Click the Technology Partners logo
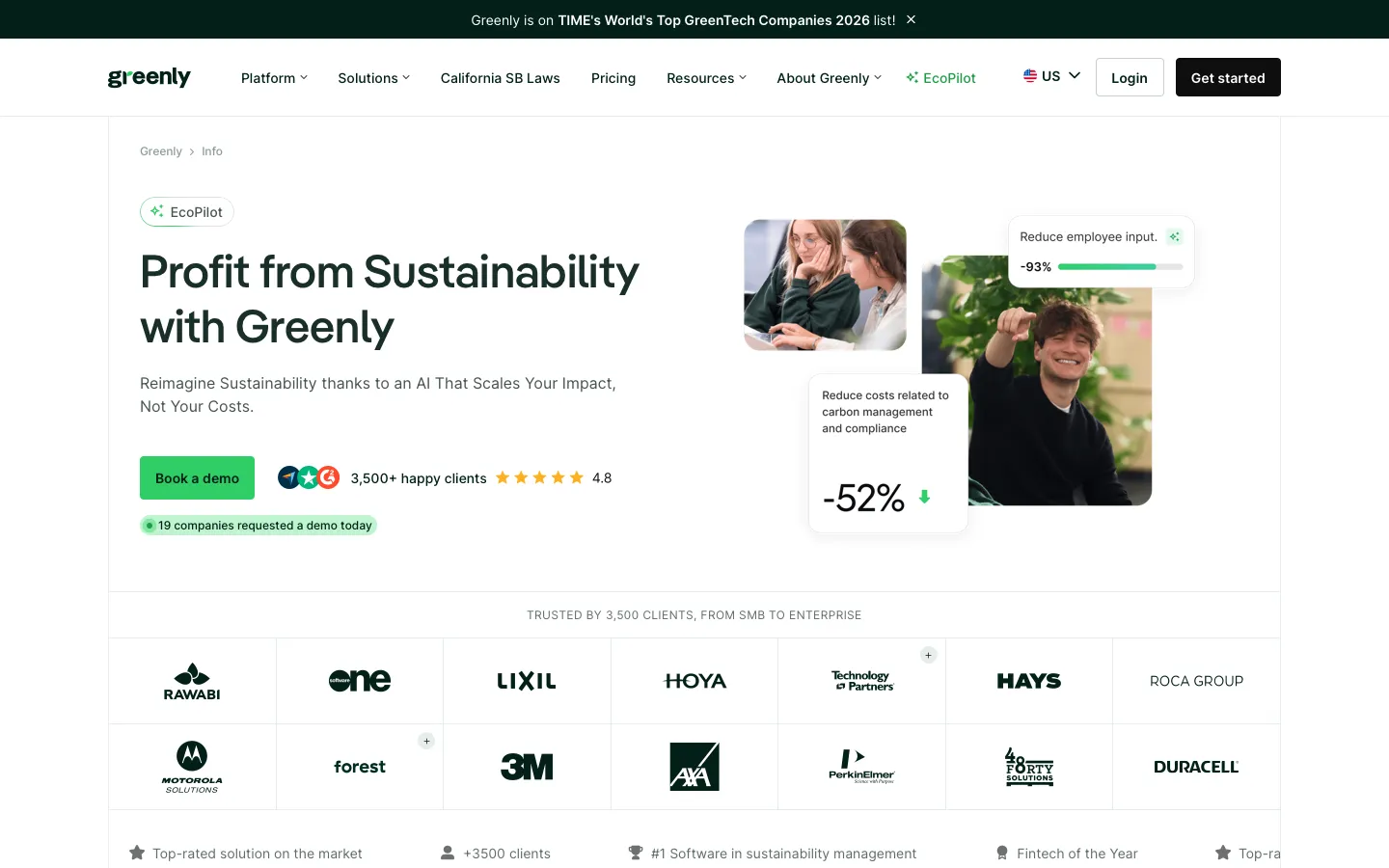1389x868 pixels. 862,681
